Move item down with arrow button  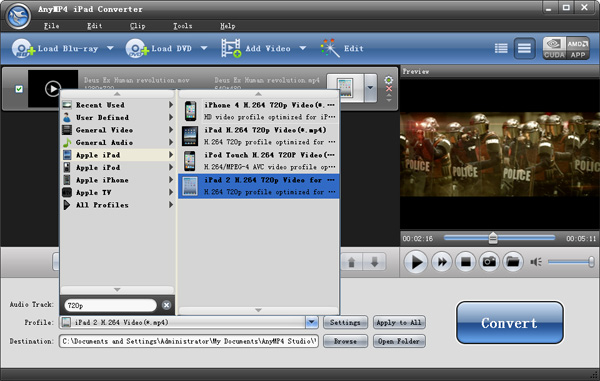point(375,262)
